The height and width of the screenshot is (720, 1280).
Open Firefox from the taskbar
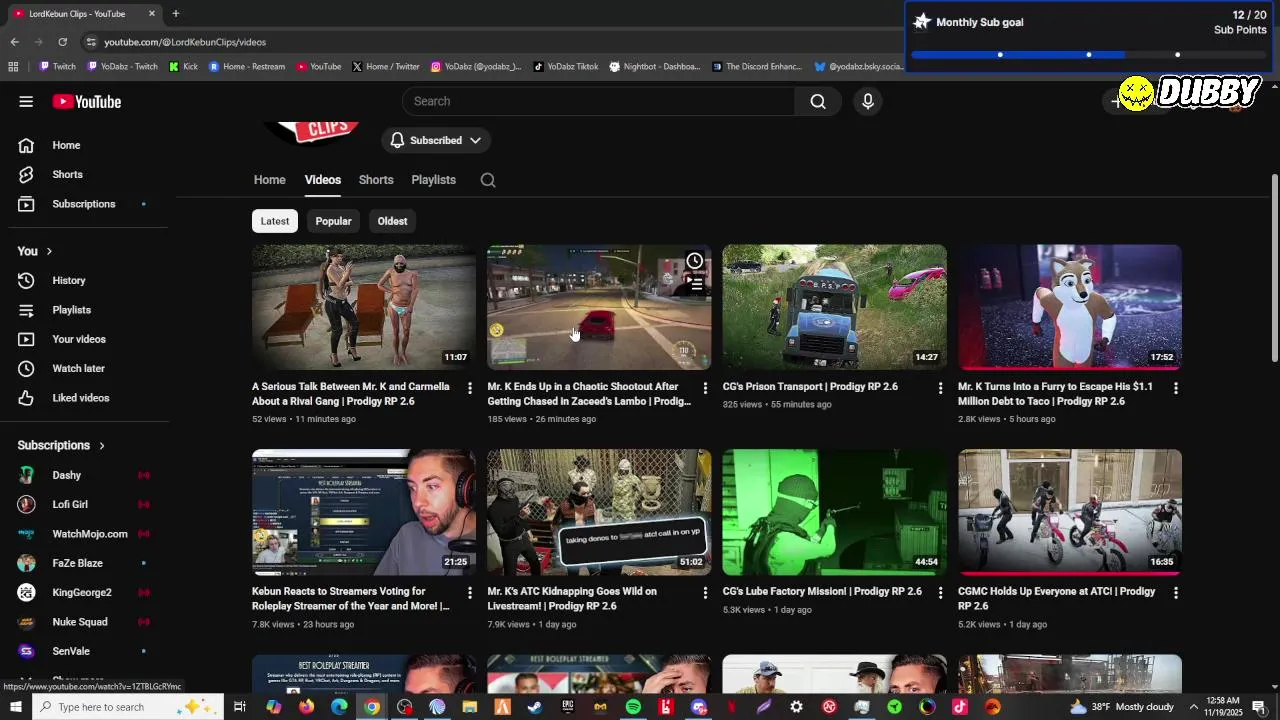click(x=306, y=707)
